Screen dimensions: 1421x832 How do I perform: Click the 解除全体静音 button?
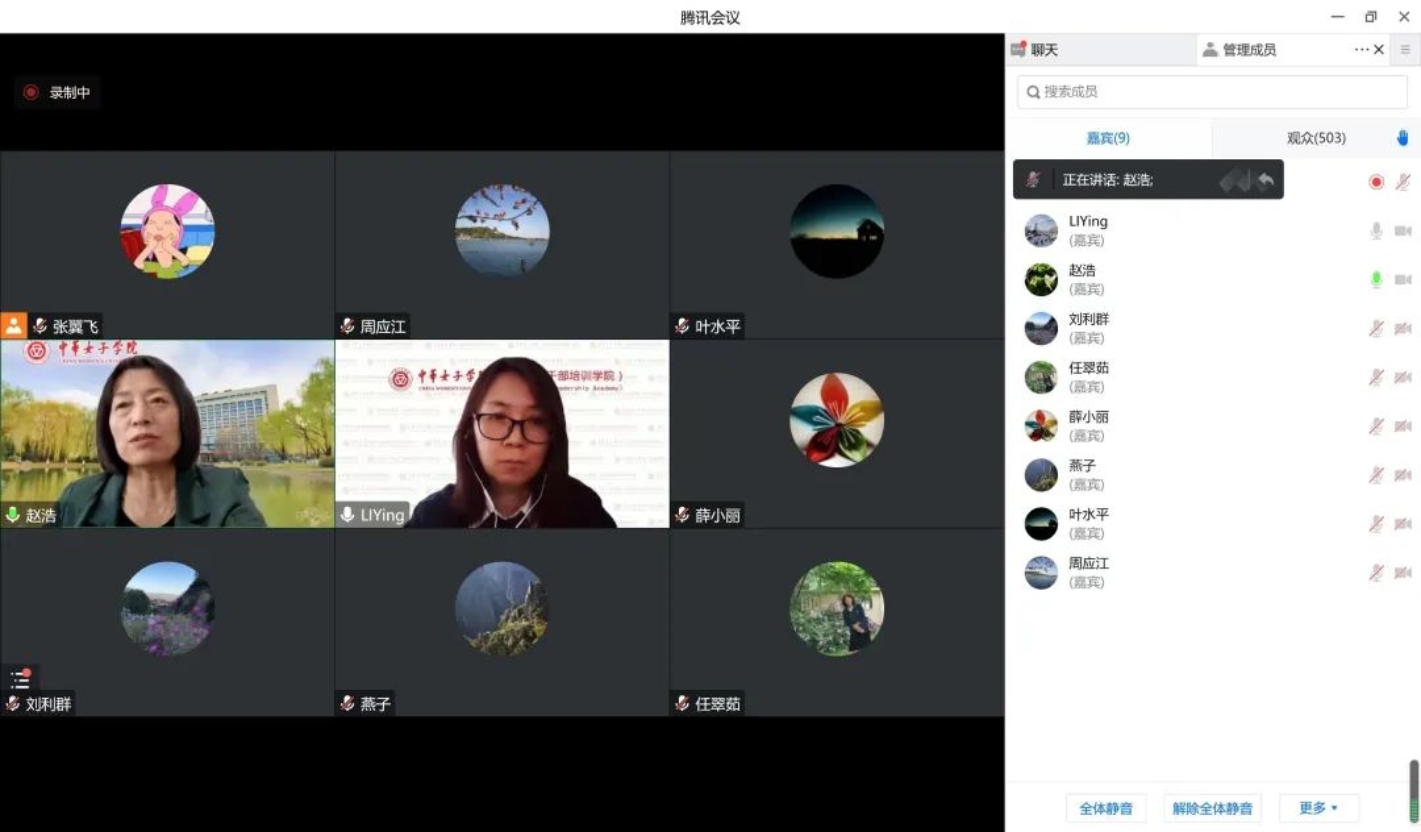(1212, 808)
